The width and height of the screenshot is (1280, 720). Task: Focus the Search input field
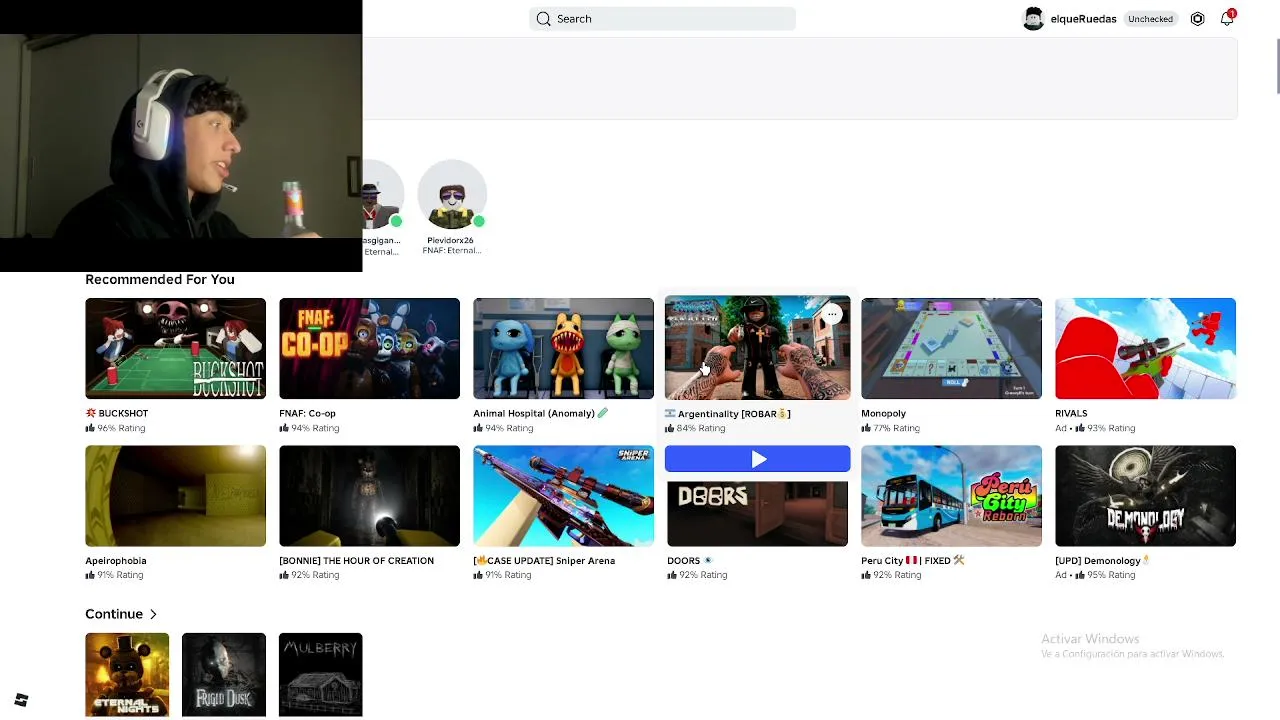(662, 19)
